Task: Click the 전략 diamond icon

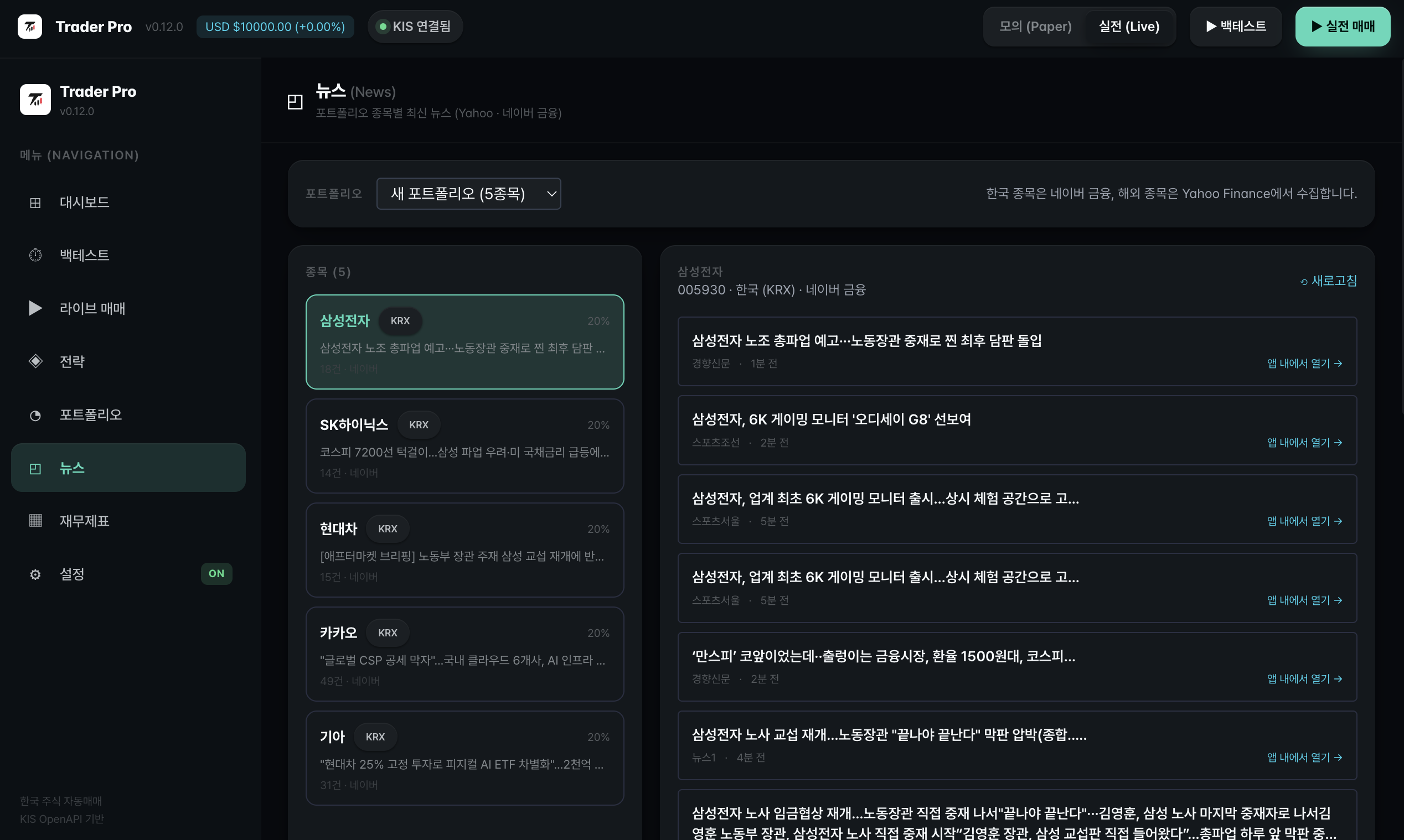Action: point(35,361)
